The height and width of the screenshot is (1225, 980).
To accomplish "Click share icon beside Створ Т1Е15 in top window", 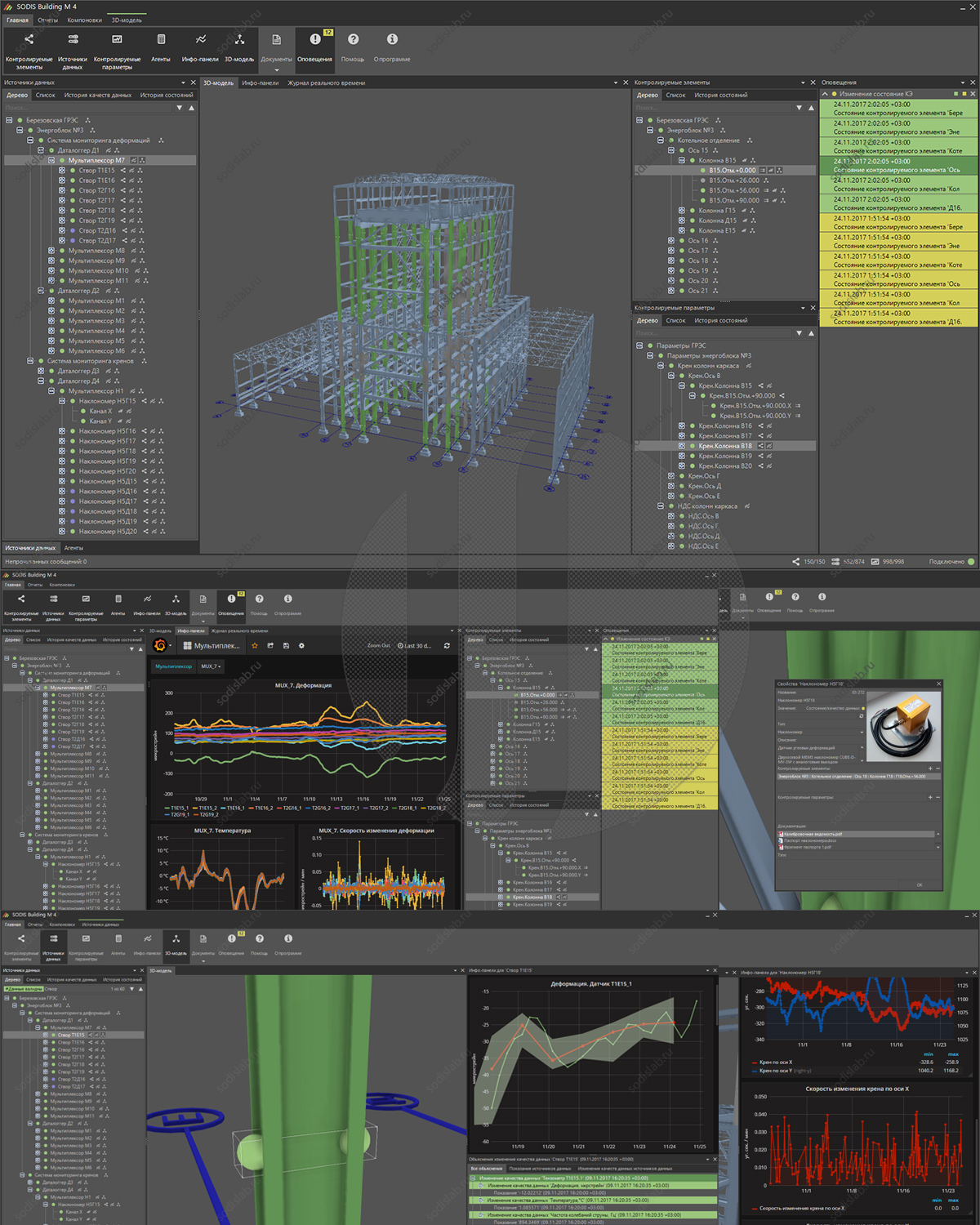I will tap(123, 171).
